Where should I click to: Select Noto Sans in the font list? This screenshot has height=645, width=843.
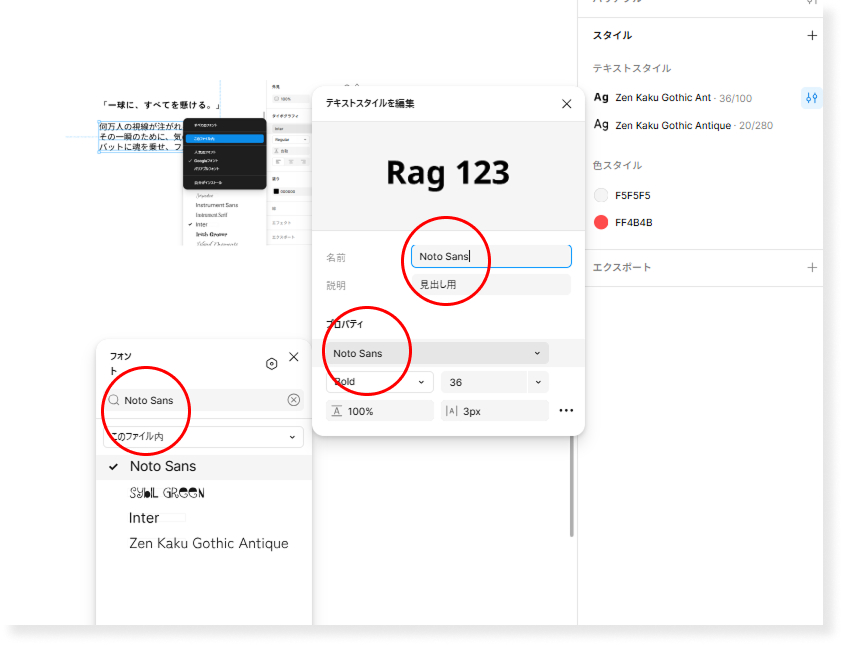pos(163,466)
